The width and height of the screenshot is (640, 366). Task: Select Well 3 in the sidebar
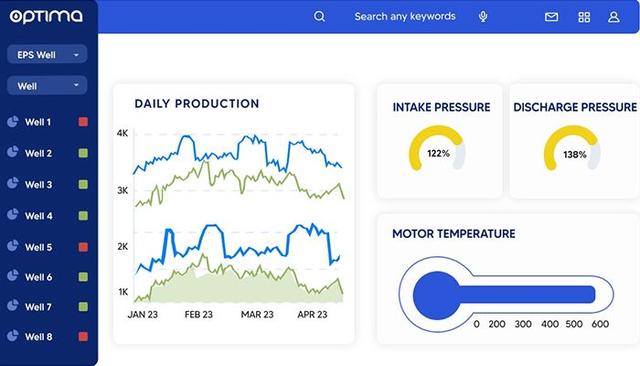(38, 184)
